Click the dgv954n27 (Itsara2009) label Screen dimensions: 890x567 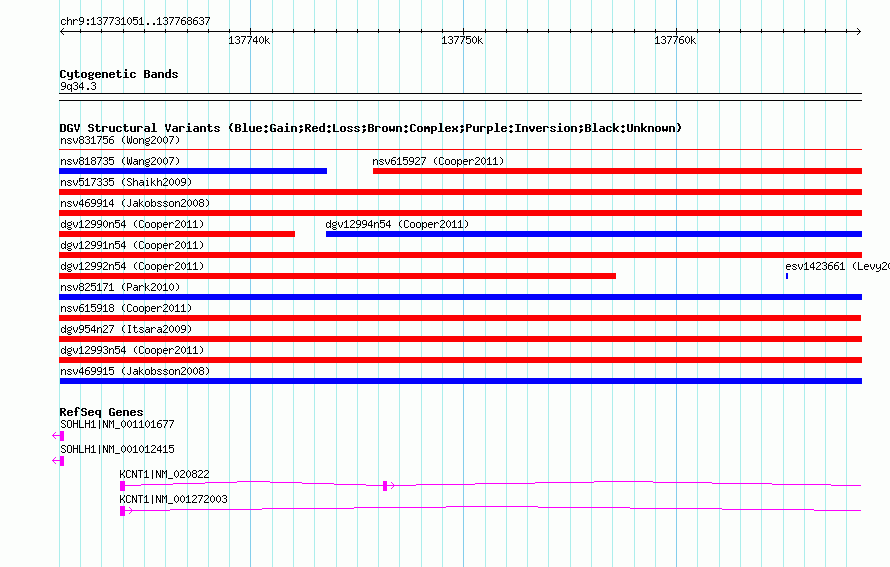126,329
